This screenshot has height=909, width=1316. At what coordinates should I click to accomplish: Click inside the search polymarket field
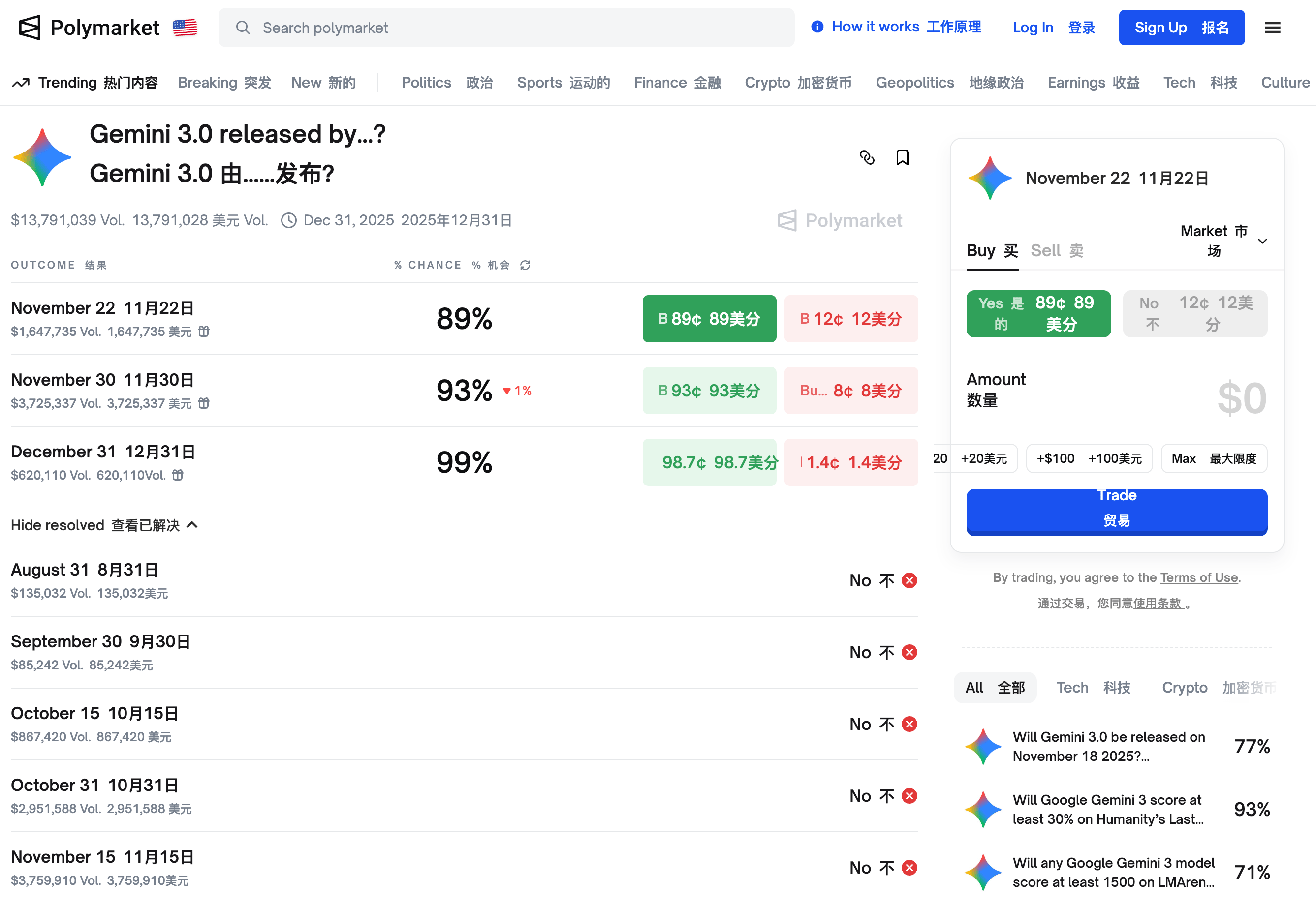tap(399, 28)
